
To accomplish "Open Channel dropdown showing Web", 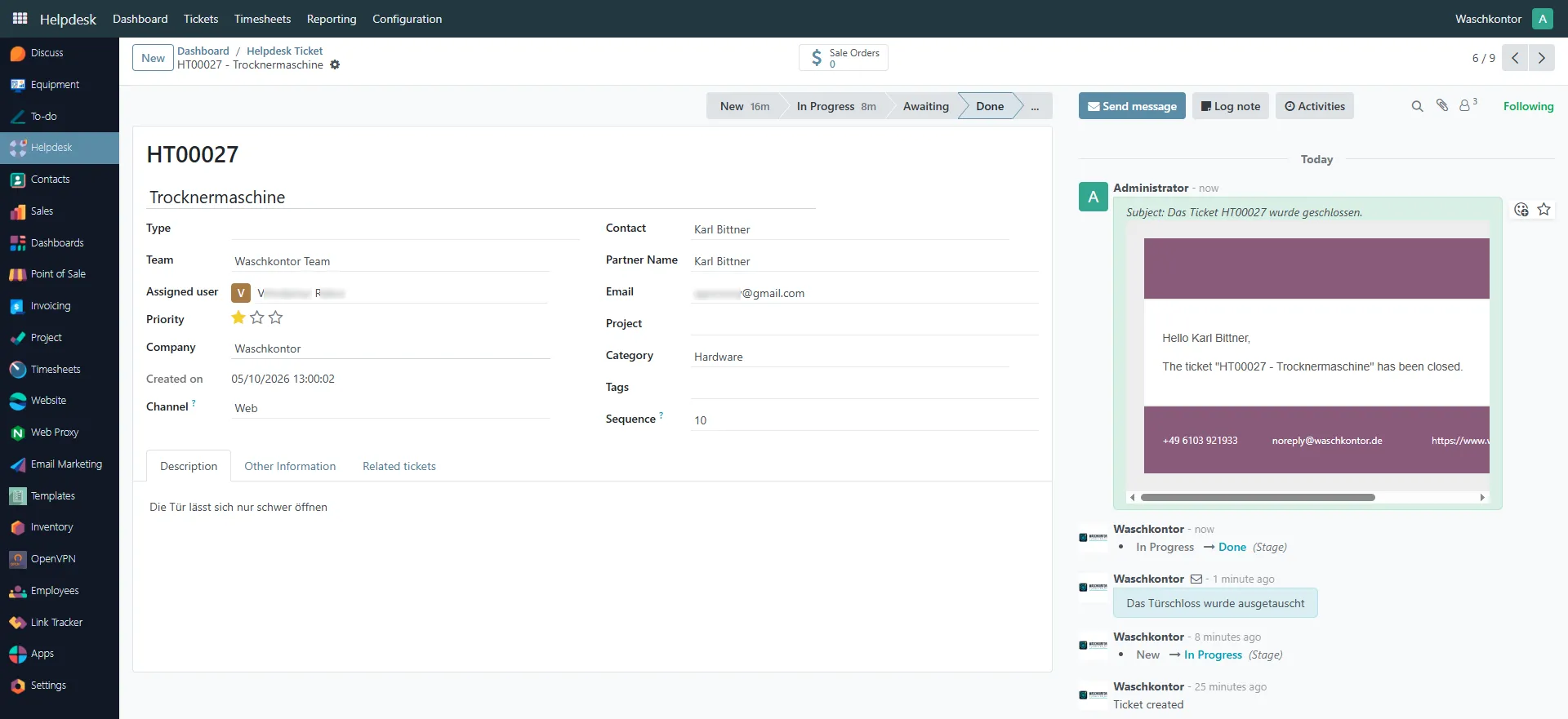I will click(x=391, y=408).
